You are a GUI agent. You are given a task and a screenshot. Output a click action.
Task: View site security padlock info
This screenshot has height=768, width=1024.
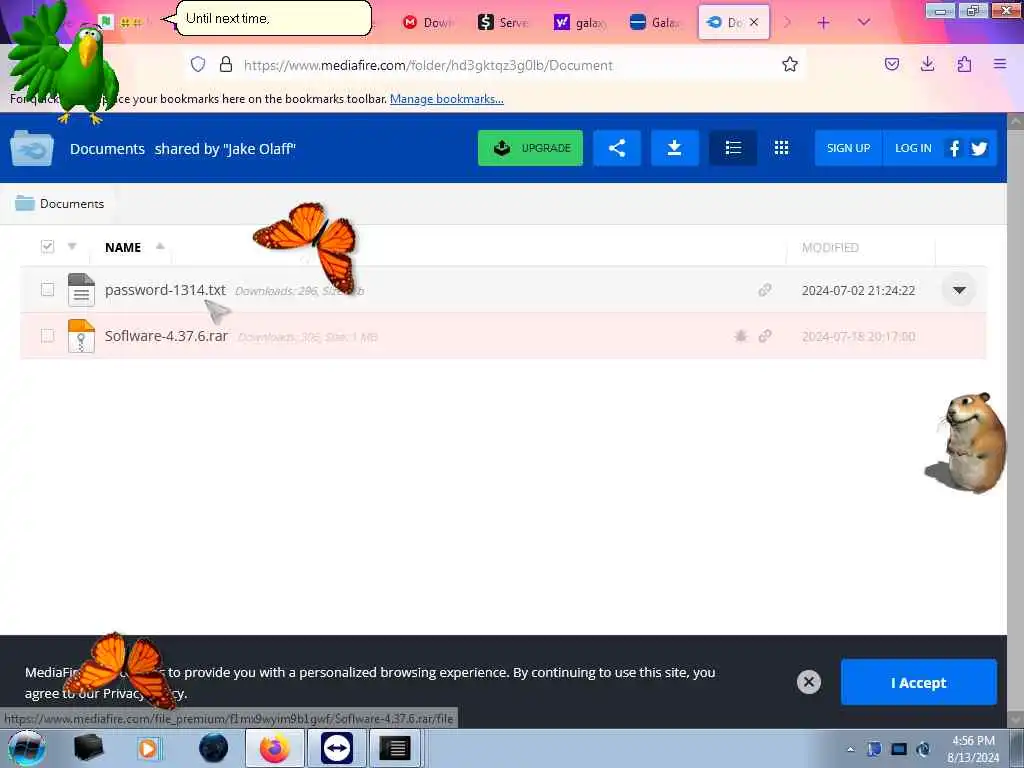[x=226, y=64]
